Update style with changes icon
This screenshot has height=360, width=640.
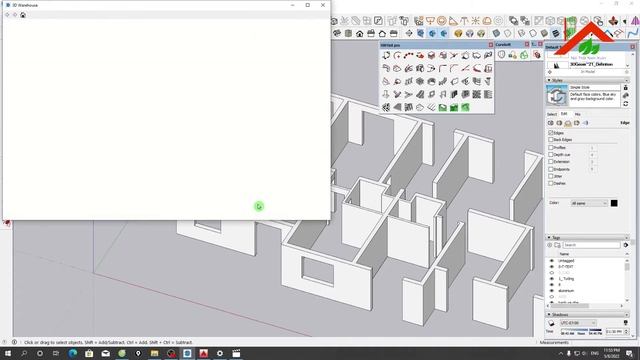coord(626,104)
